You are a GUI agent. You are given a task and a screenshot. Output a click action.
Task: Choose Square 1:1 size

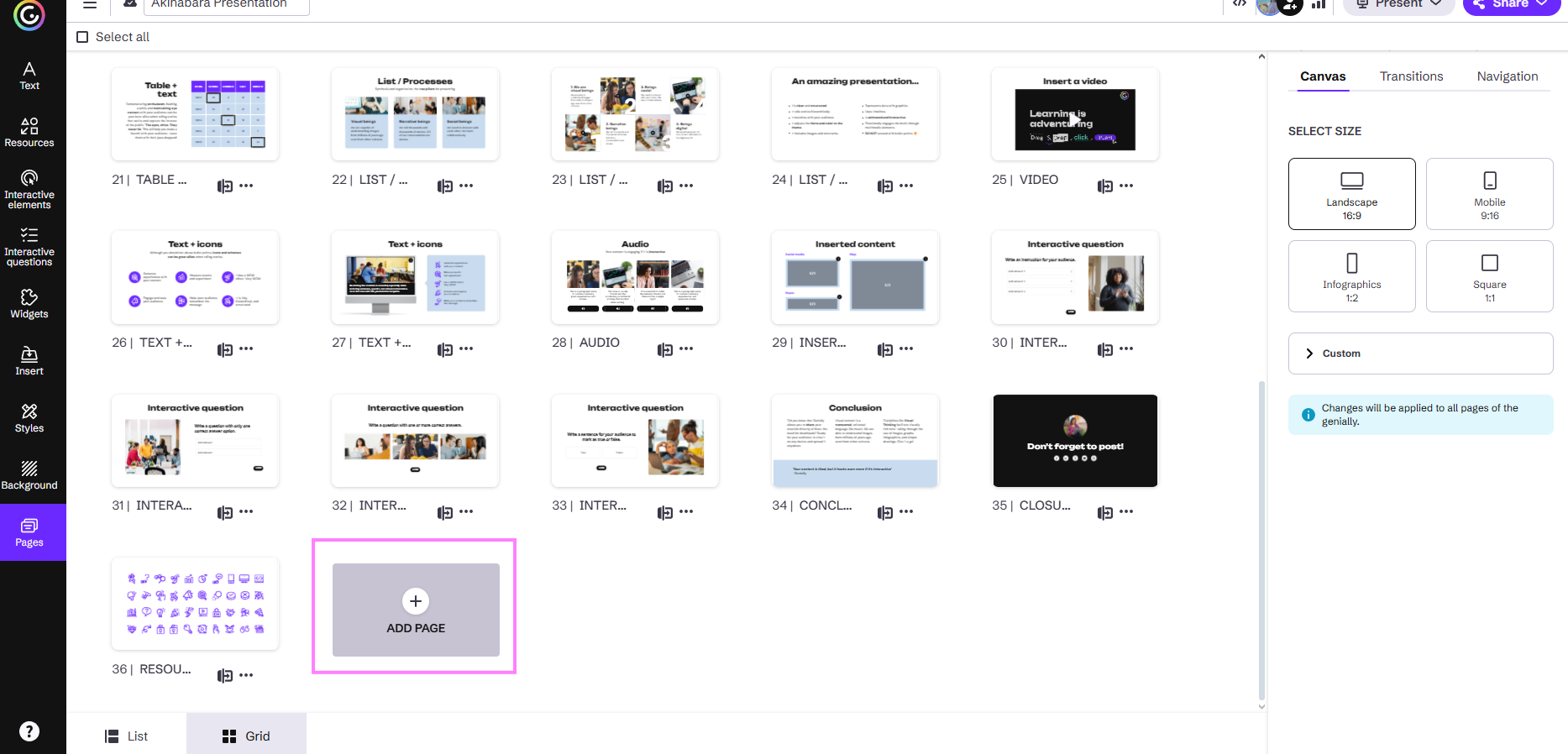[x=1489, y=276]
